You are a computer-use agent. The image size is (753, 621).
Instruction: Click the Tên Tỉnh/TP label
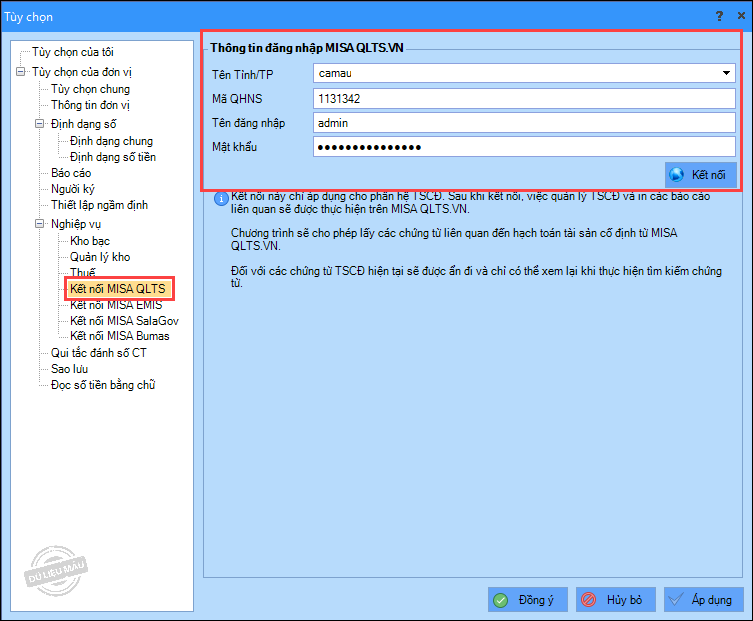pos(243,74)
